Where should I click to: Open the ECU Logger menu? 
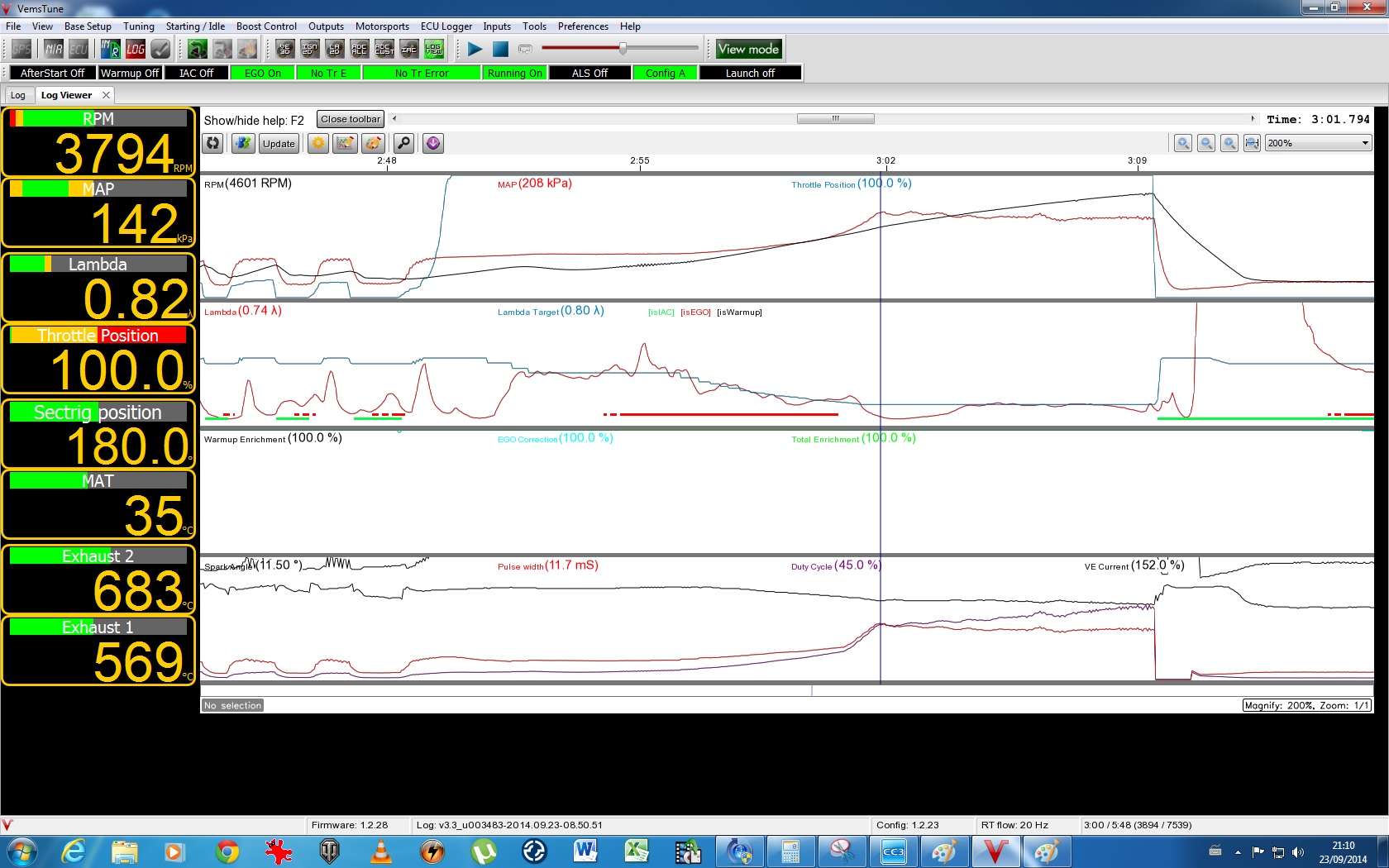[x=446, y=26]
